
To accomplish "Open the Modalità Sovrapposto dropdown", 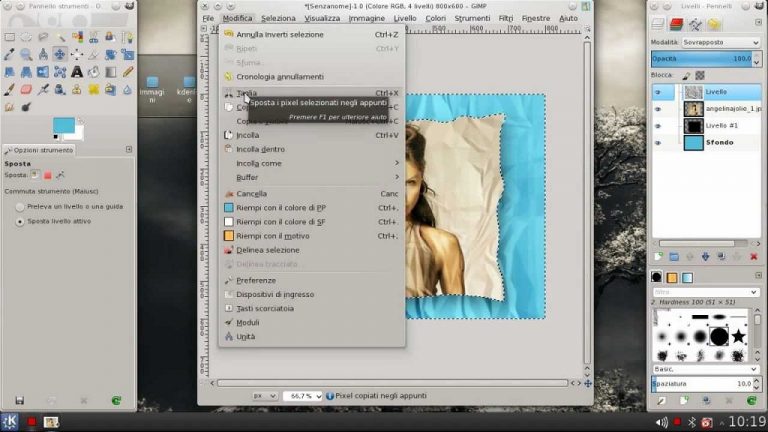I will (x=721, y=43).
